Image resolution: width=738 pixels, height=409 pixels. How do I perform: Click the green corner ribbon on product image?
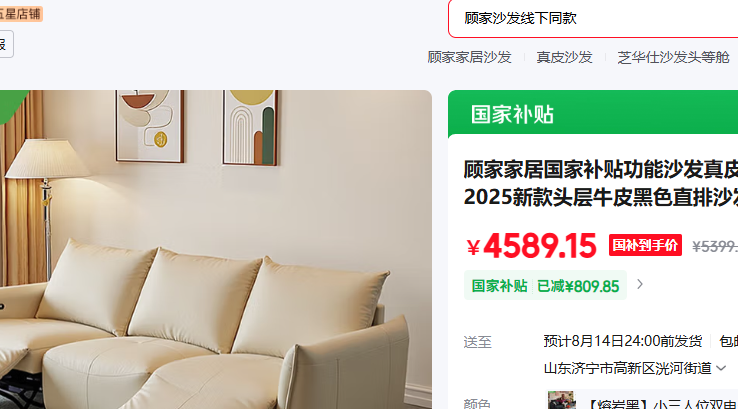[11, 105]
